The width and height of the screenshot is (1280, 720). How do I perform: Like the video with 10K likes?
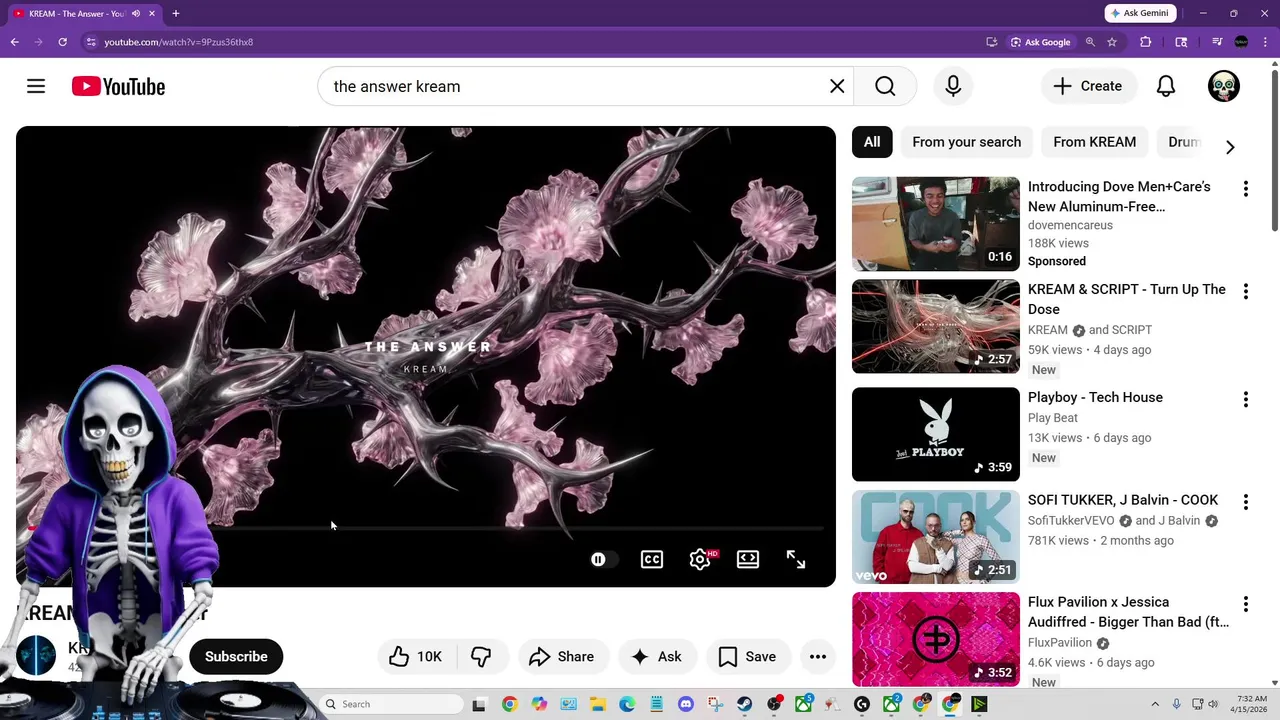pos(416,657)
